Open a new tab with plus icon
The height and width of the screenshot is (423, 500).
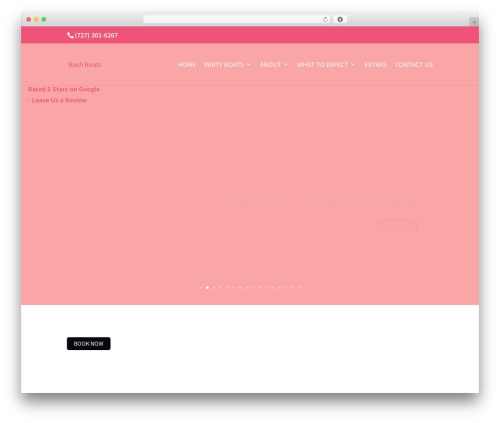(x=474, y=22)
